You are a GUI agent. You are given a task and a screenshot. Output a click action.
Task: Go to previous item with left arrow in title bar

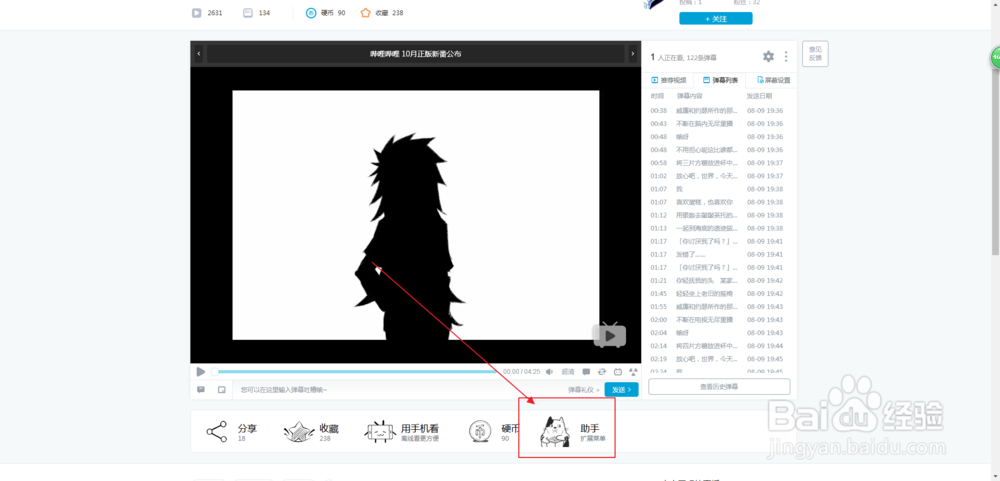tap(198, 54)
